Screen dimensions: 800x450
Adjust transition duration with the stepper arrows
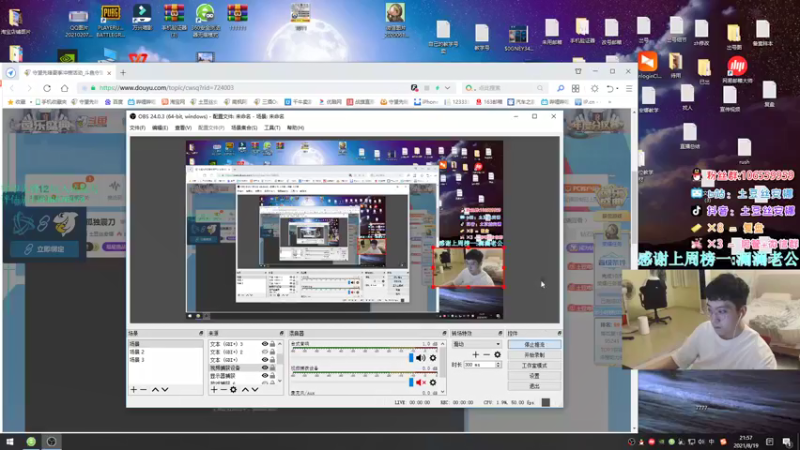click(x=498, y=365)
